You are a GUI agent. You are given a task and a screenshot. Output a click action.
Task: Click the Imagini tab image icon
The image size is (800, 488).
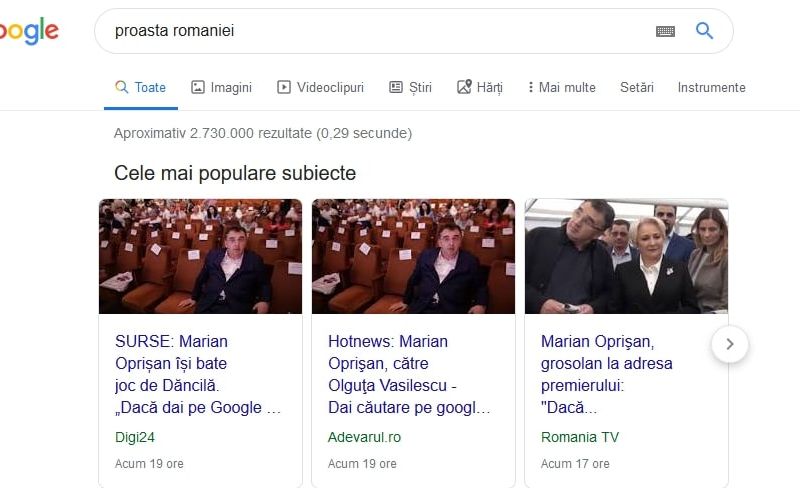pos(198,87)
